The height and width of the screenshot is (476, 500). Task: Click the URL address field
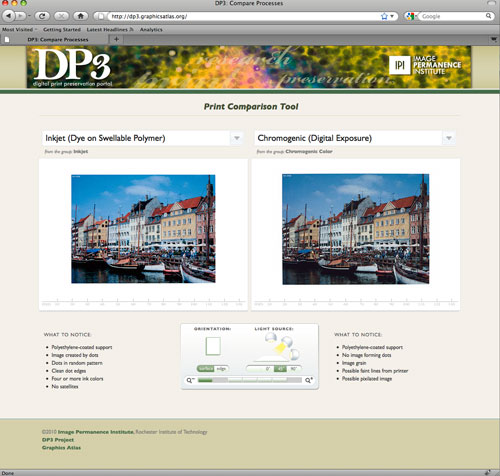245,16
